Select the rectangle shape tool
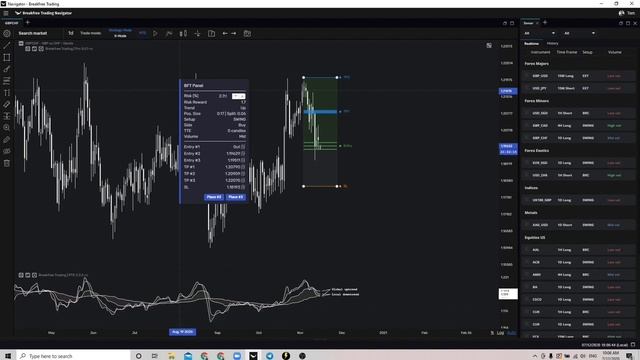This screenshot has height=360, width=640. [7, 58]
